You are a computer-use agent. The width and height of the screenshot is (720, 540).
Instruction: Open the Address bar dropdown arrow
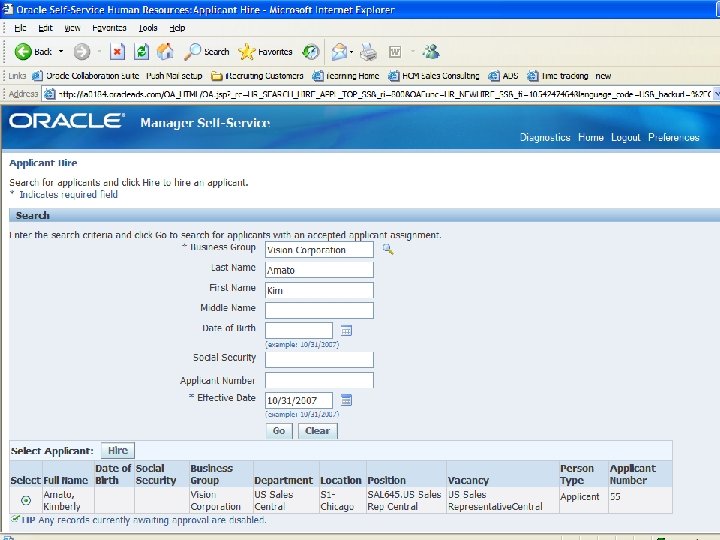coord(716,94)
